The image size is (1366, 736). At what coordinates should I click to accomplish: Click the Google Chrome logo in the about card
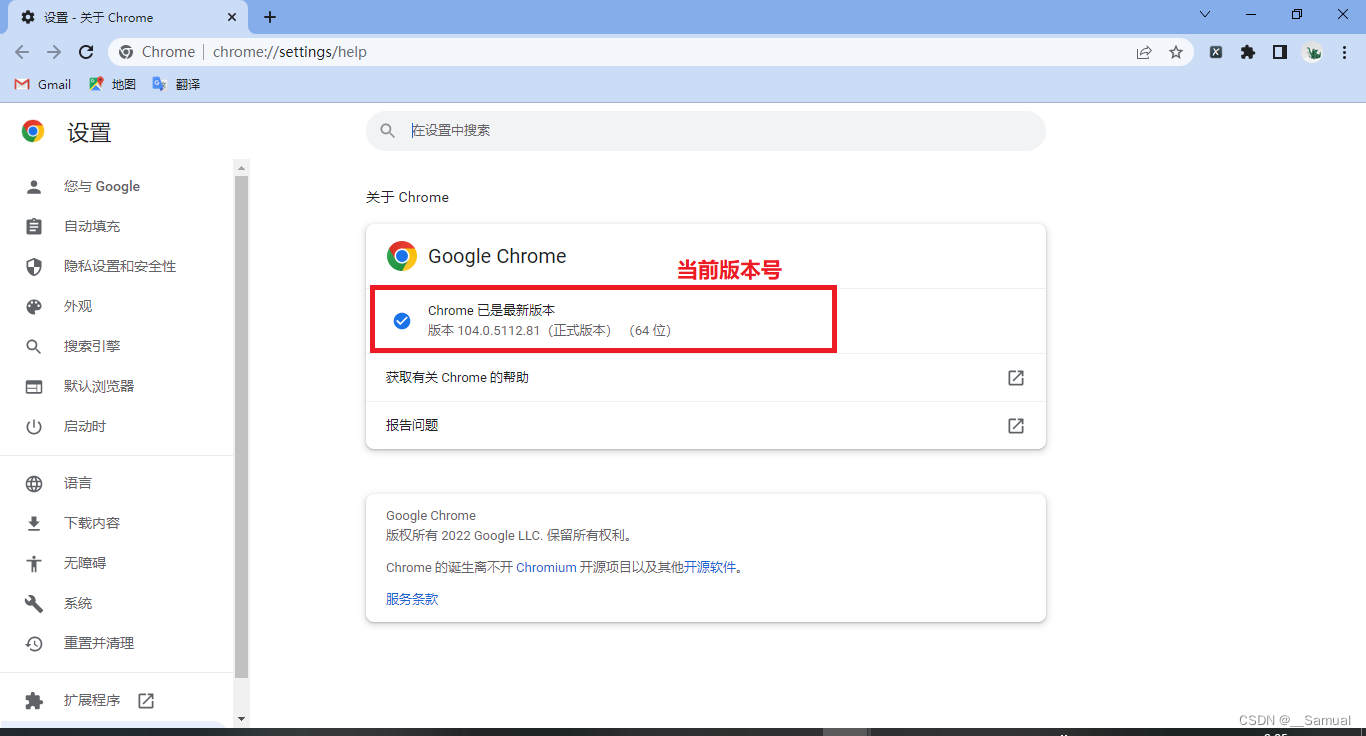tap(402, 257)
